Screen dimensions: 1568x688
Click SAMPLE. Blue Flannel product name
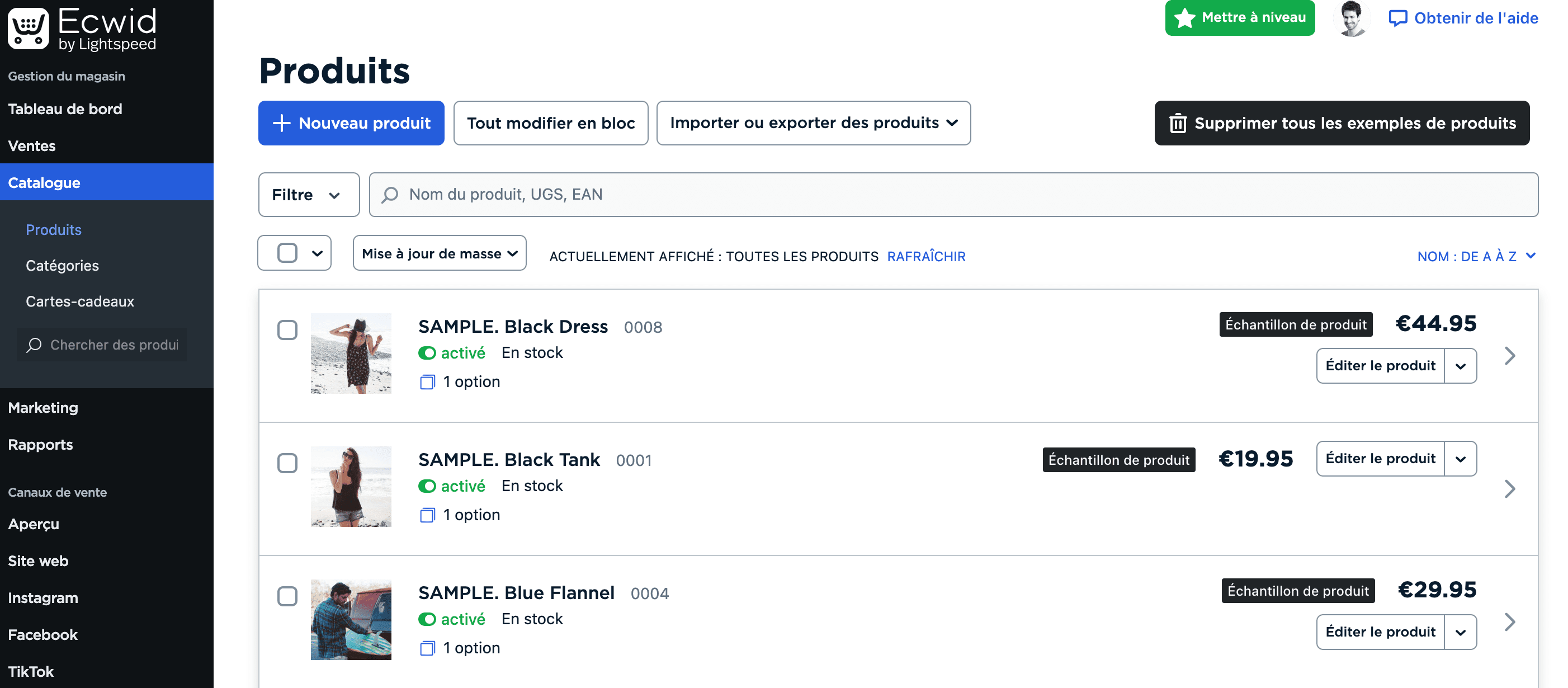point(516,593)
